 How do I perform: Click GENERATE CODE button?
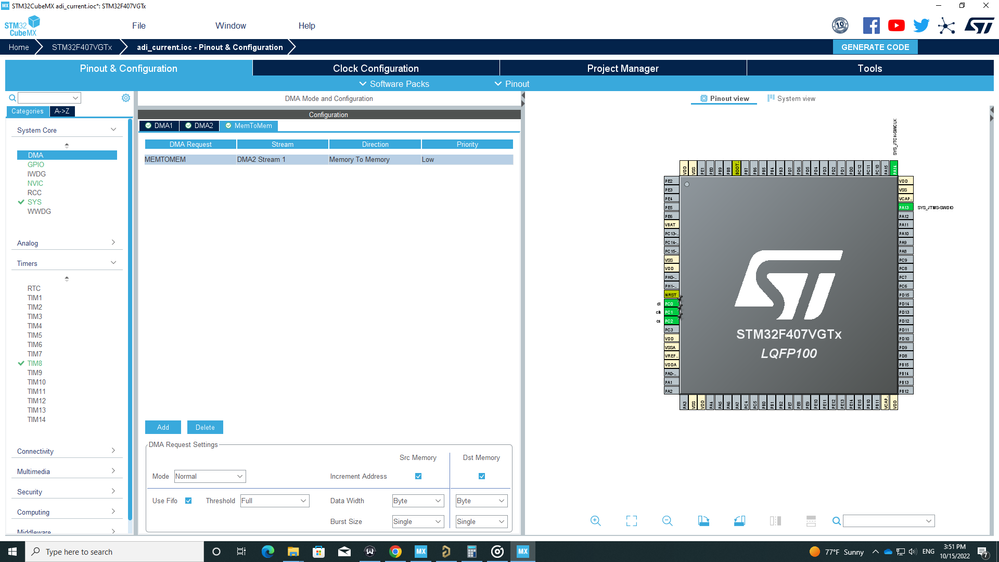(x=875, y=47)
